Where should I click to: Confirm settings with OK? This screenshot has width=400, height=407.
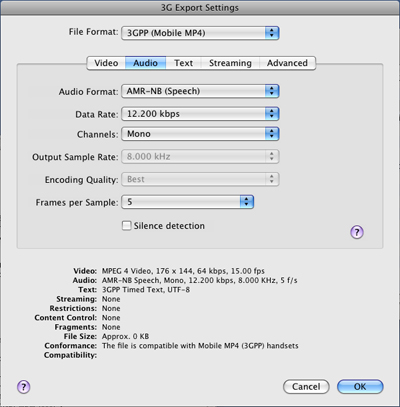pos(360,387)
